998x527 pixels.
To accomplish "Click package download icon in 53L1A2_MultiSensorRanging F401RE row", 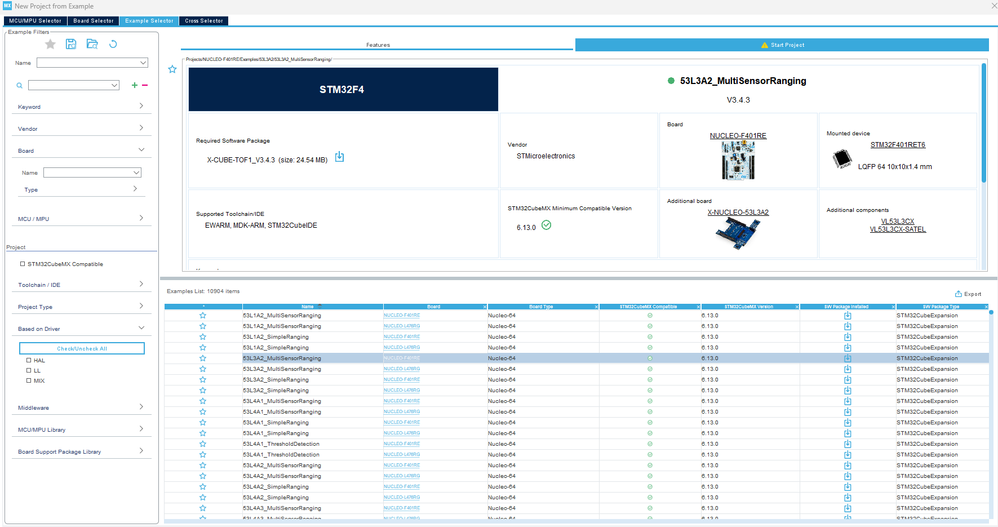I will click(847, 316).
